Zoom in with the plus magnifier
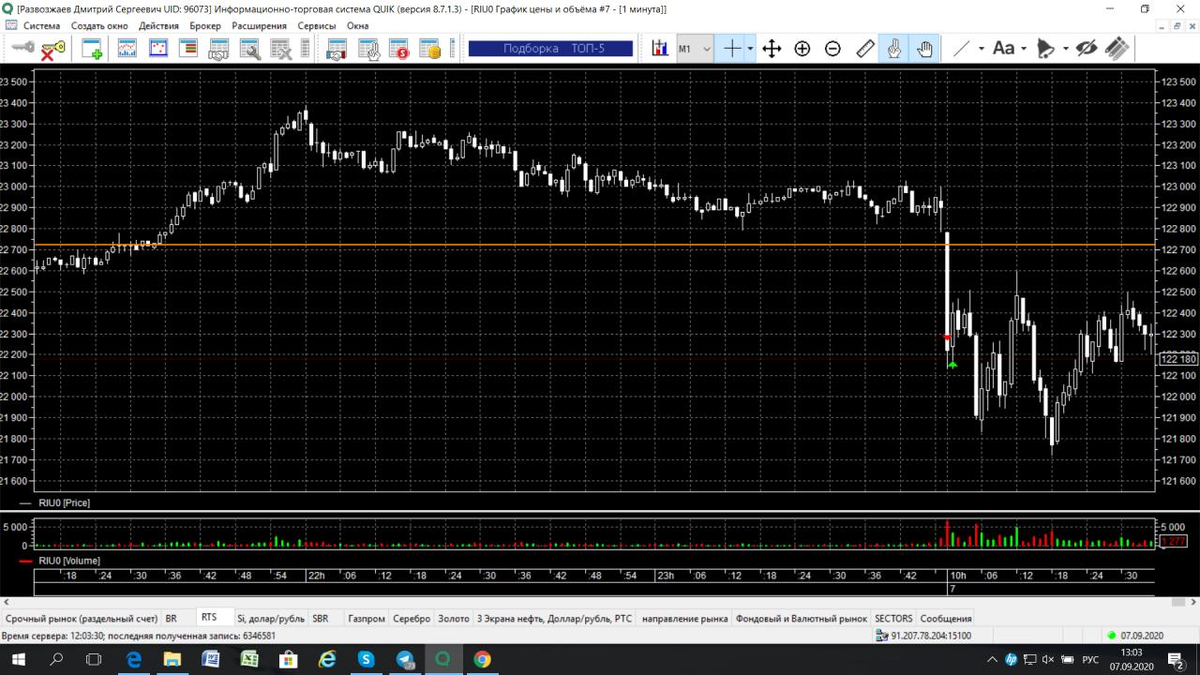This screenshot has width=1200, height=675. (x=802, y=48)
